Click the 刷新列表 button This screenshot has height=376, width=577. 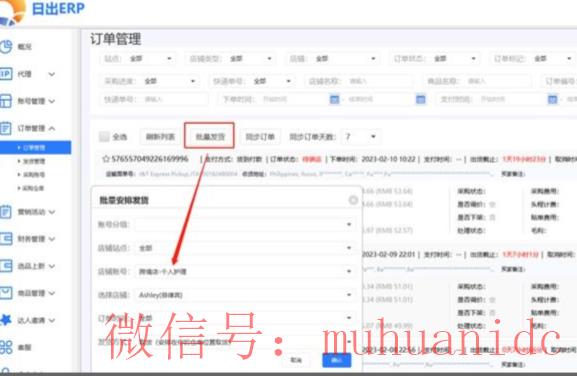coord(160,137)
